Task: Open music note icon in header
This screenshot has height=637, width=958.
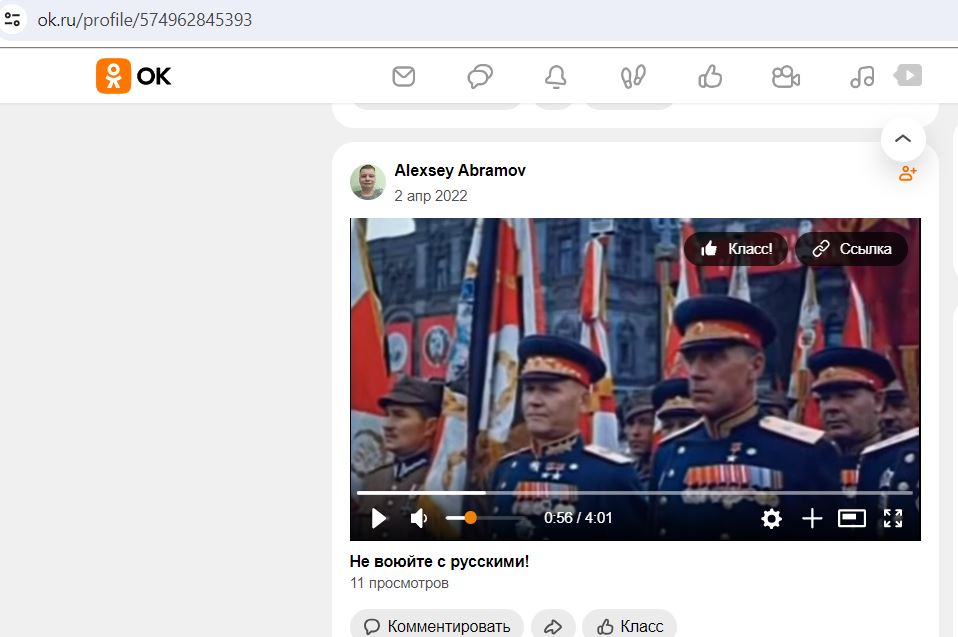Action: [x=862, y=77]
